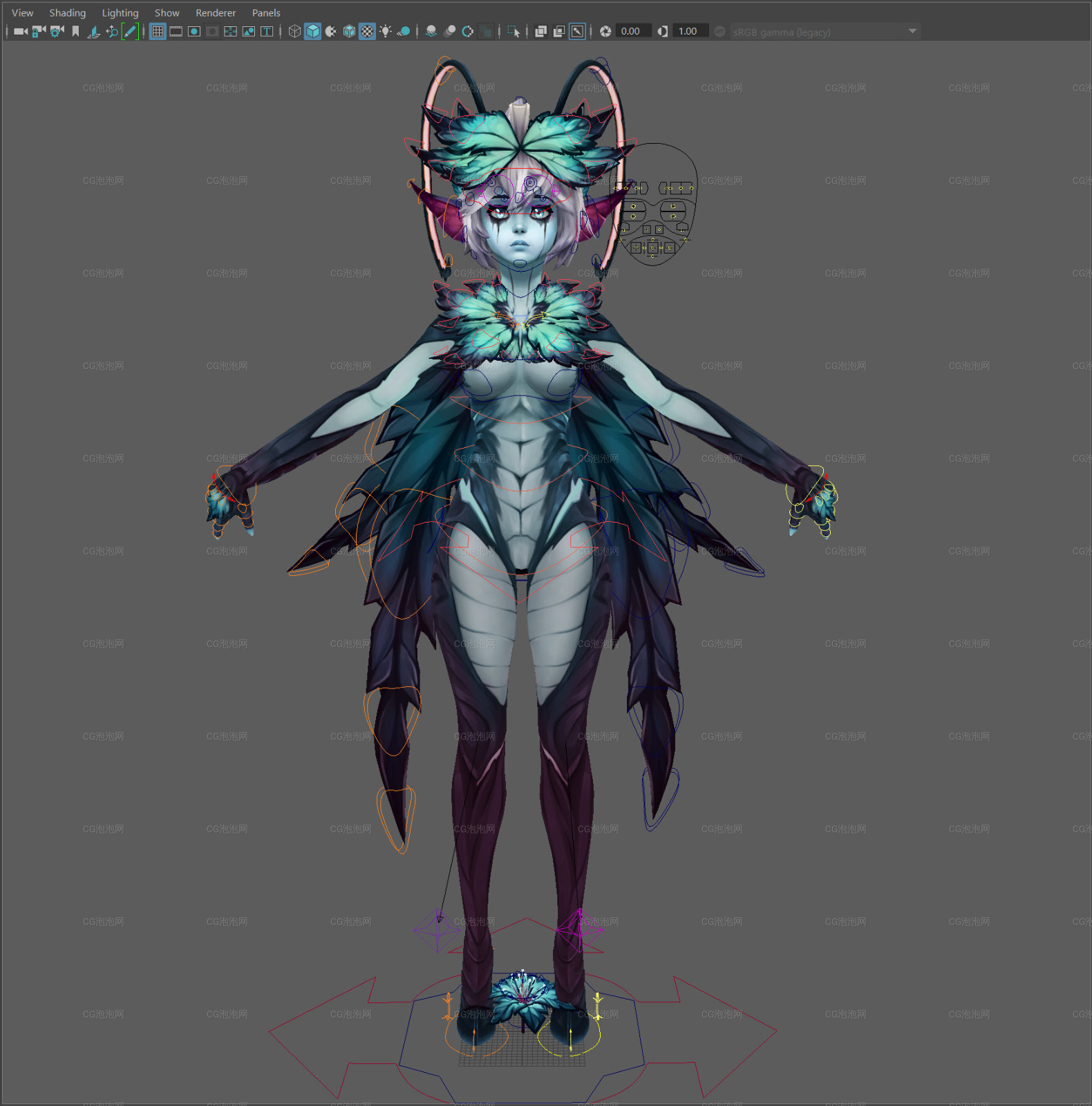Click the Isolate Select icon
The height and width of the screenshot is (1106, 1092).
(x=514, y=31)
